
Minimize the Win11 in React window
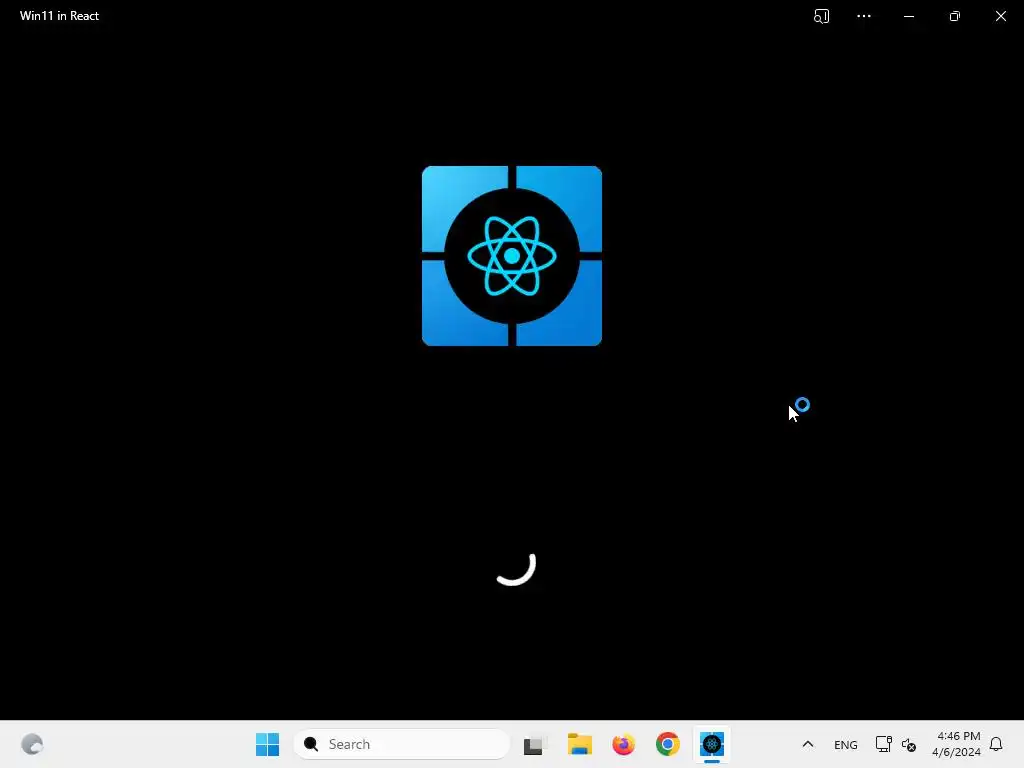click(x=909, y=16)
